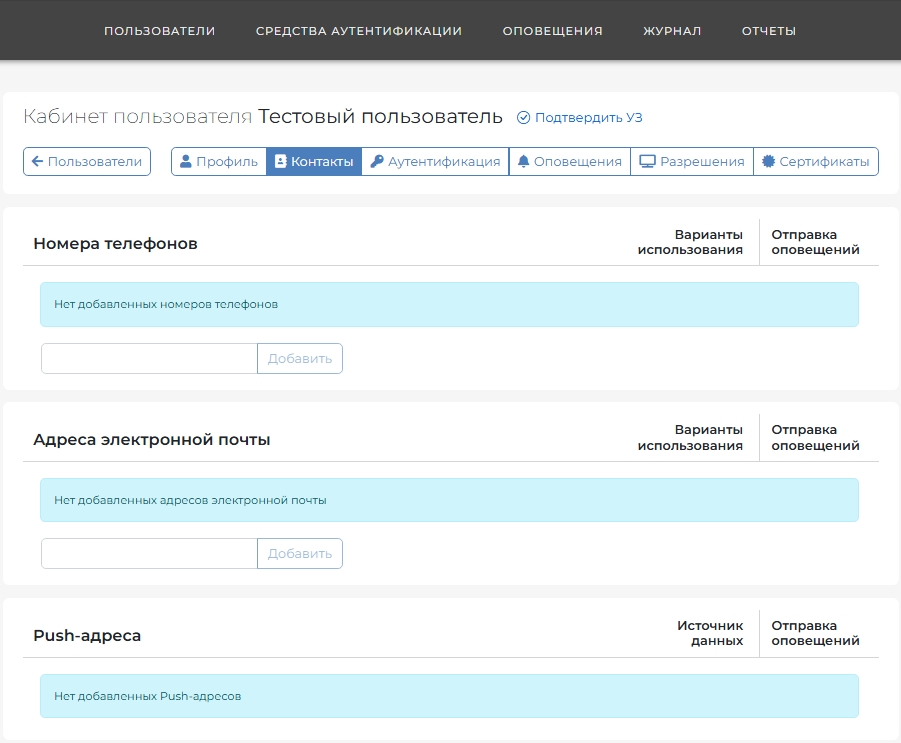
Task: Open the ПОЛЬЗОВАТЕЛИ top menu
Action: 160,31
